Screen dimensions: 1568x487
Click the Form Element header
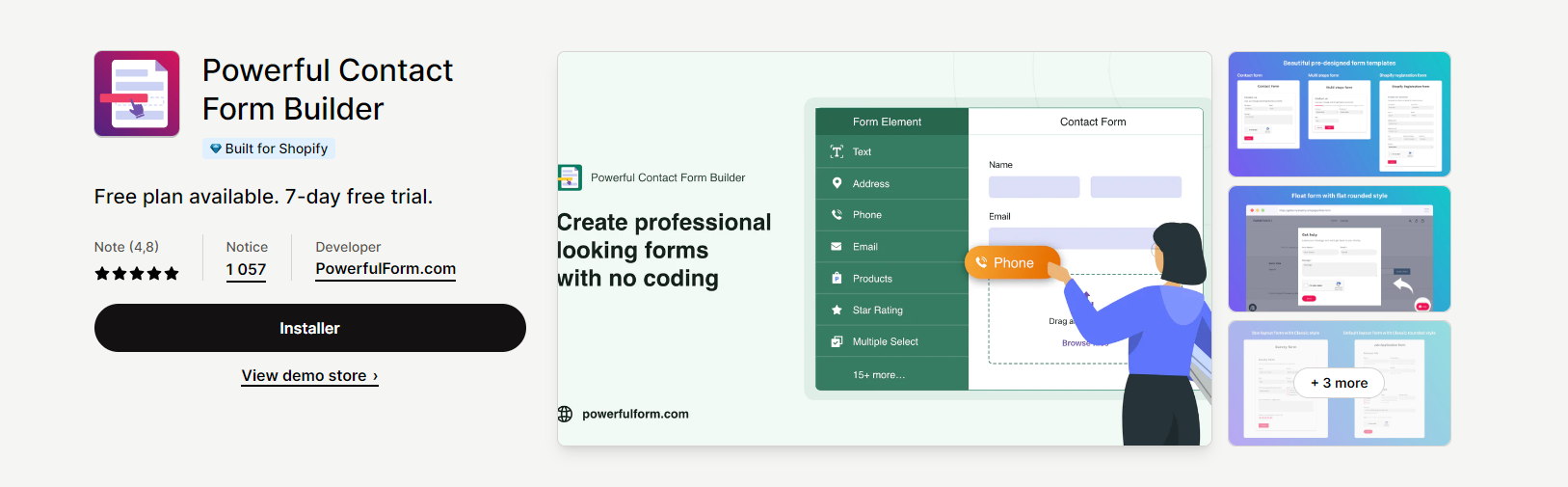pyautogui.click(x=891, y=122)
